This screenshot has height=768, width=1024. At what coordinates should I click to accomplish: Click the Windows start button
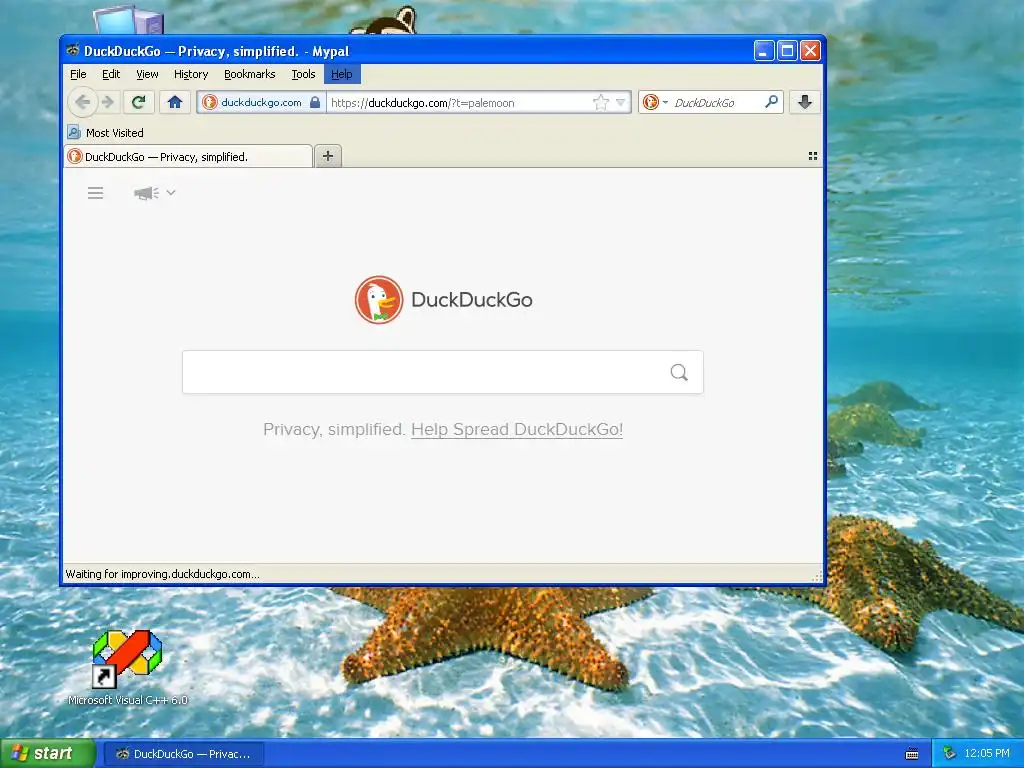[48, 754]
